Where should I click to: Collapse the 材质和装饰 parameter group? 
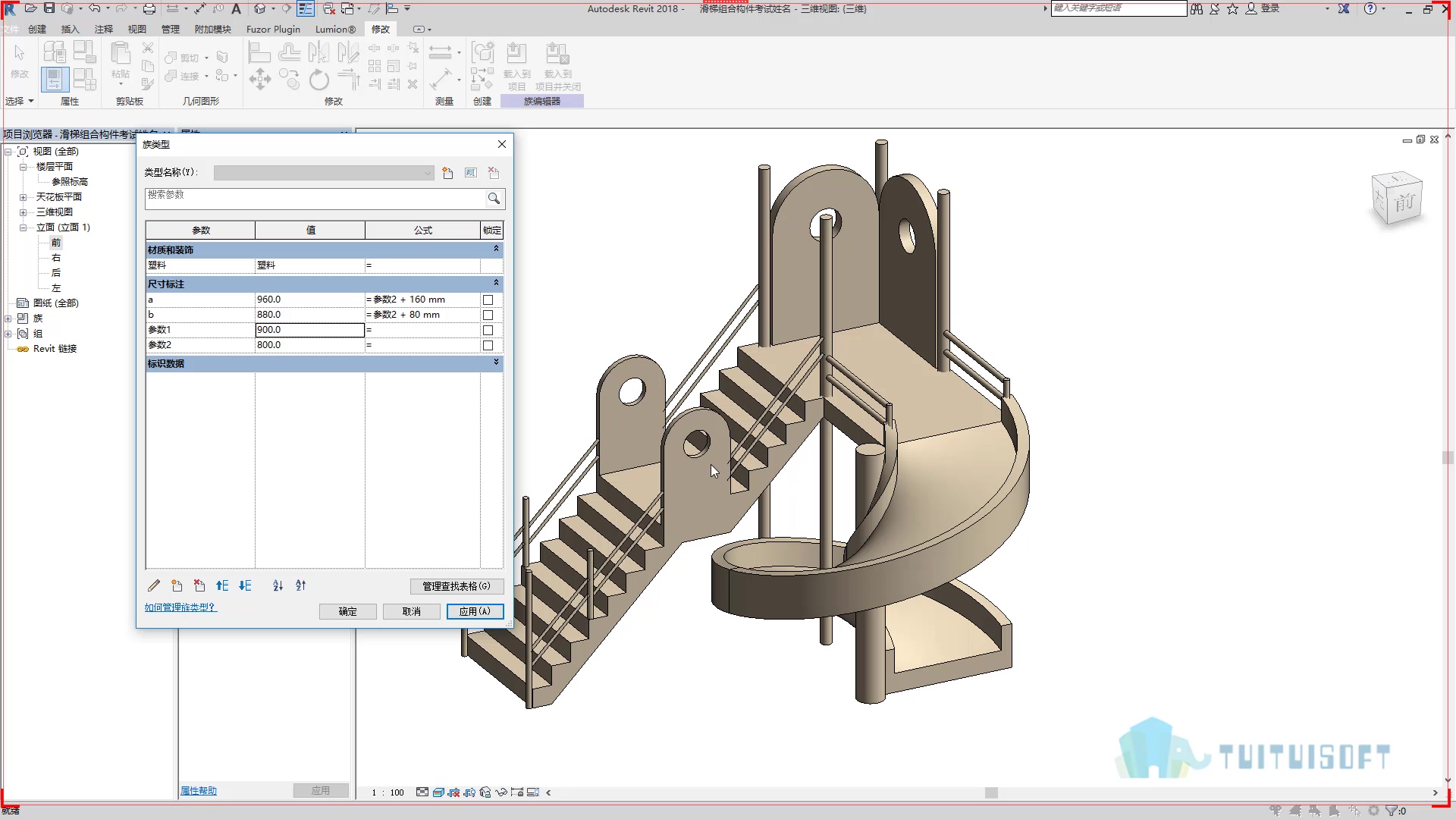(x=496, y=249)
